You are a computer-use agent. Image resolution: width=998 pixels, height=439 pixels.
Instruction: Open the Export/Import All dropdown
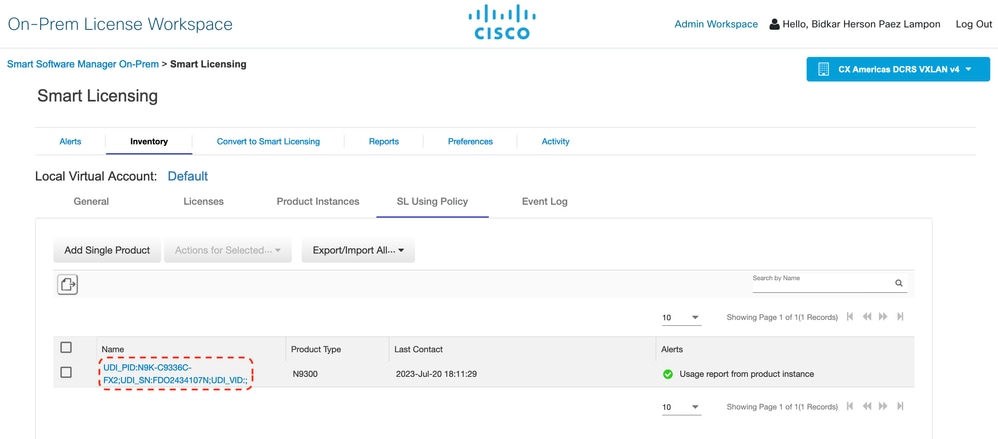[x=358, y=250]
